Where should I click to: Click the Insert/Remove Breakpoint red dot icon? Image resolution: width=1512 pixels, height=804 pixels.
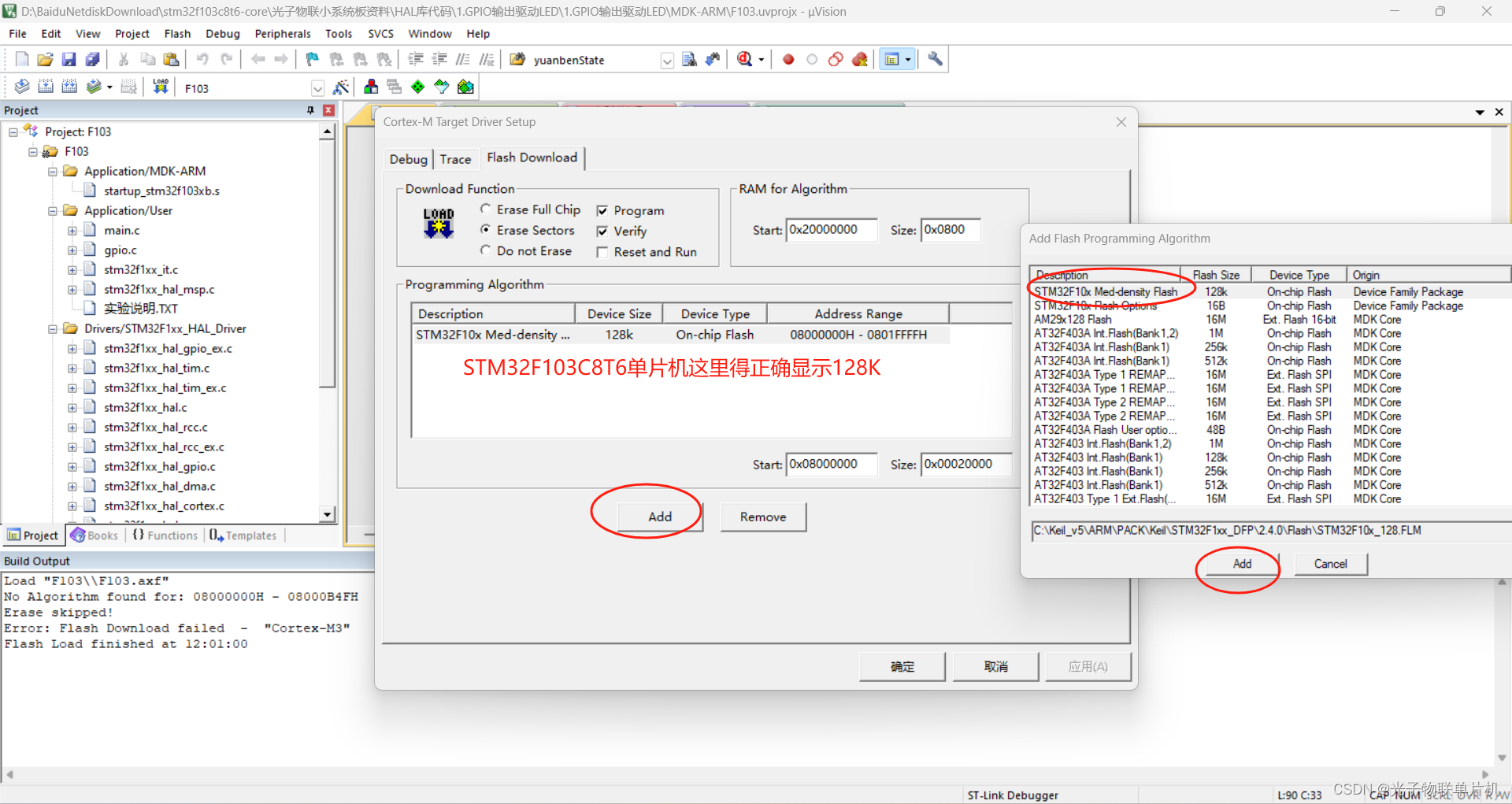point(787,59)
